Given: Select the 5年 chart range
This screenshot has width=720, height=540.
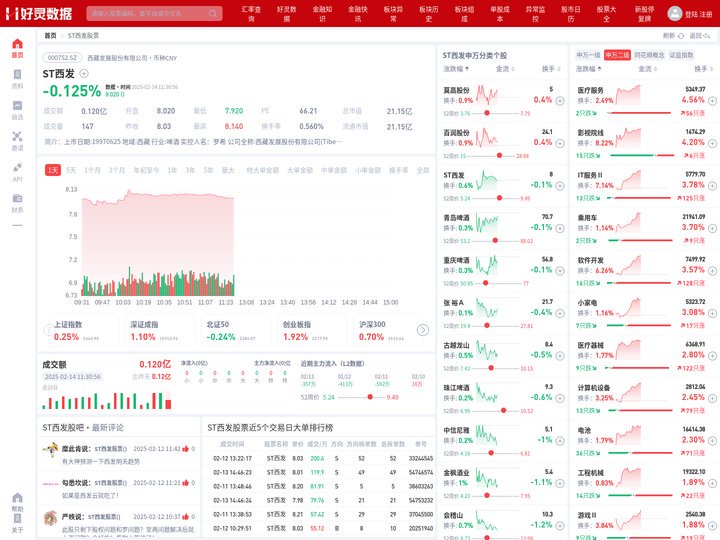Looking at the screenshot, I should (208, 170).
